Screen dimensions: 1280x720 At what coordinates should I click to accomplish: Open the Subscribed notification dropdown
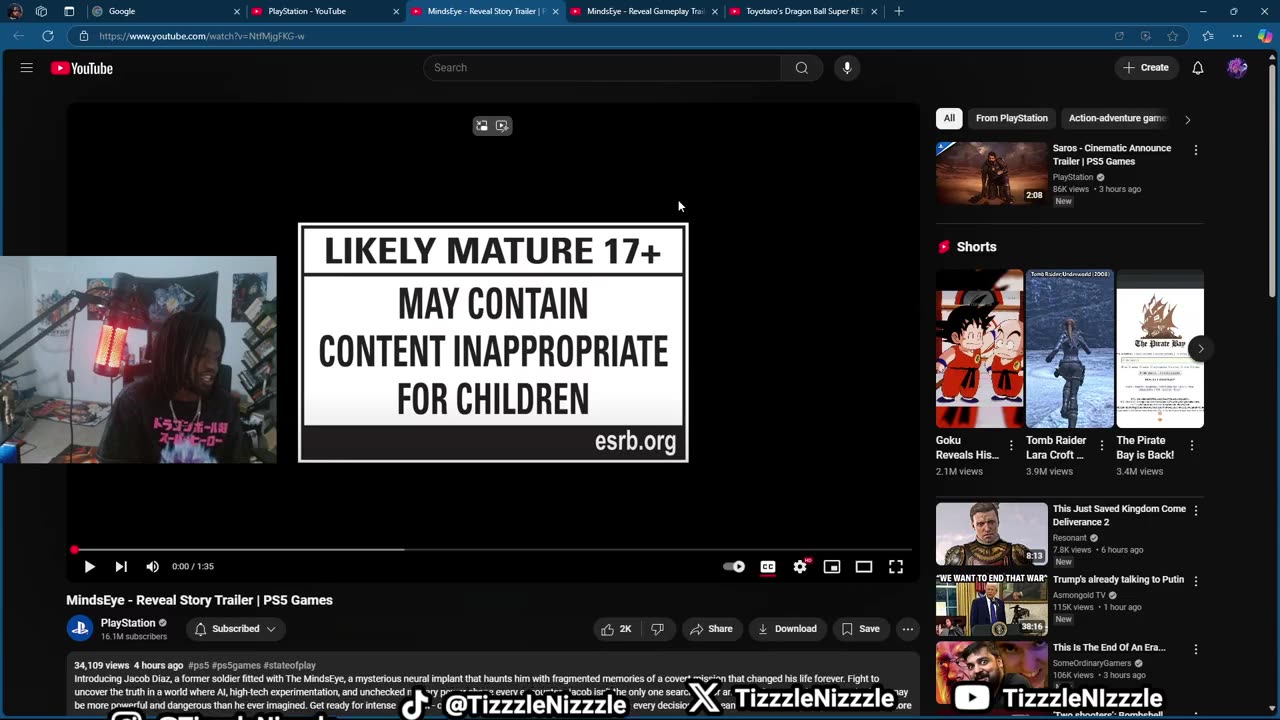point(235,629)
